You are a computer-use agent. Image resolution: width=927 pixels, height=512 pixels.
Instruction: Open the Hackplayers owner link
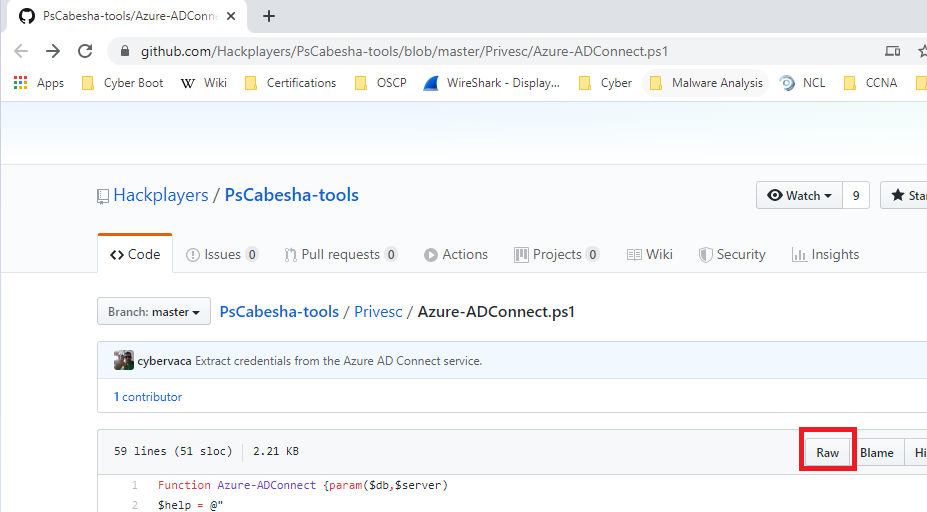click(x=161, y=195)
